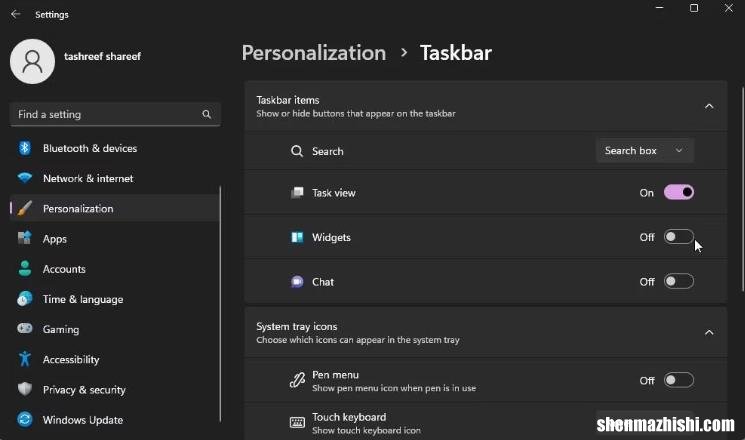The height and width of the screenshot is (440, 745).
Task: Click the Gaming controller icon
Action: (25, 328)
